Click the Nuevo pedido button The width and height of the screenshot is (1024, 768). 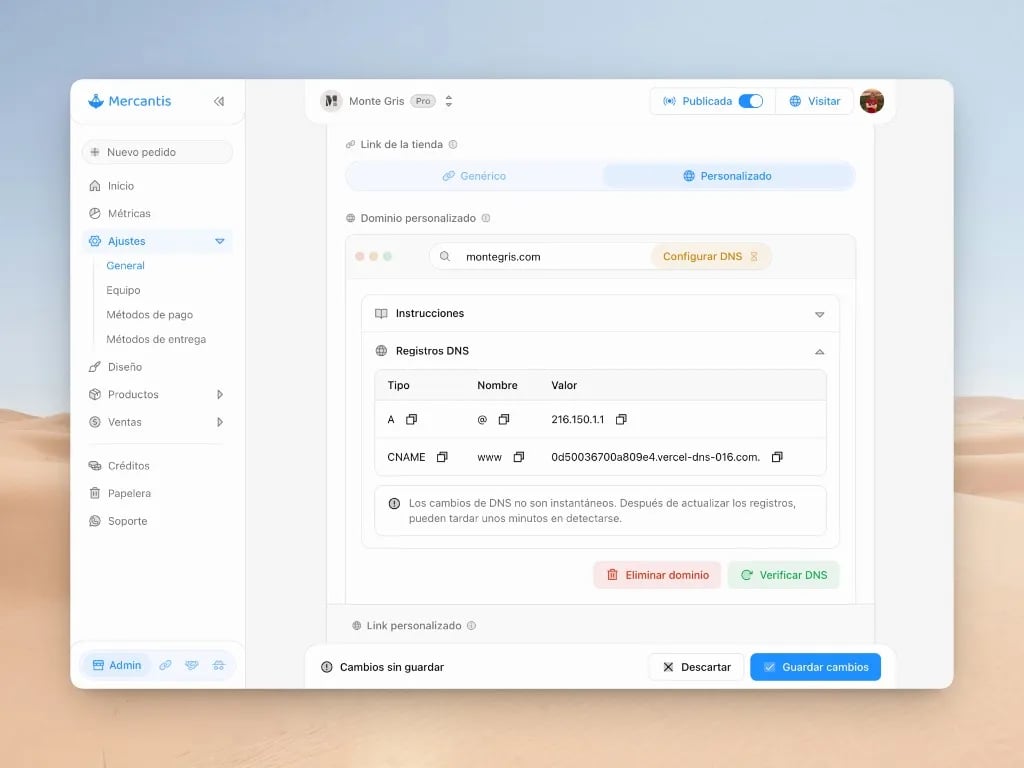pyautogui.click(x=157, y=152)
